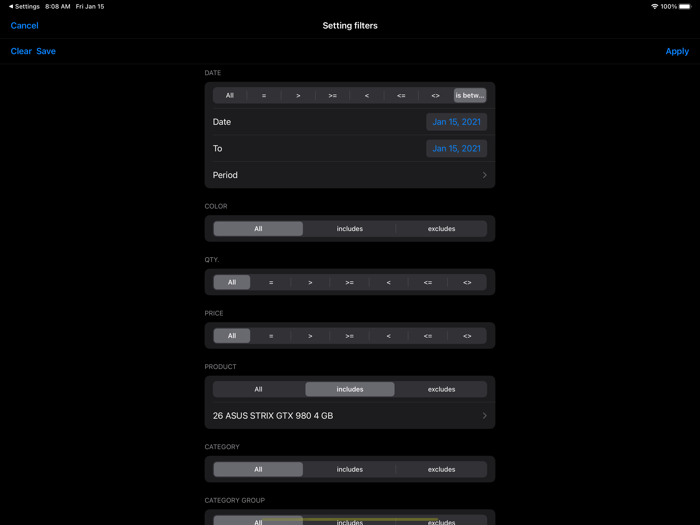Image resolution: width=700 pixels, height=525 pixels.
Task: Set Category filter to excludes
Action: coord(441,469)
